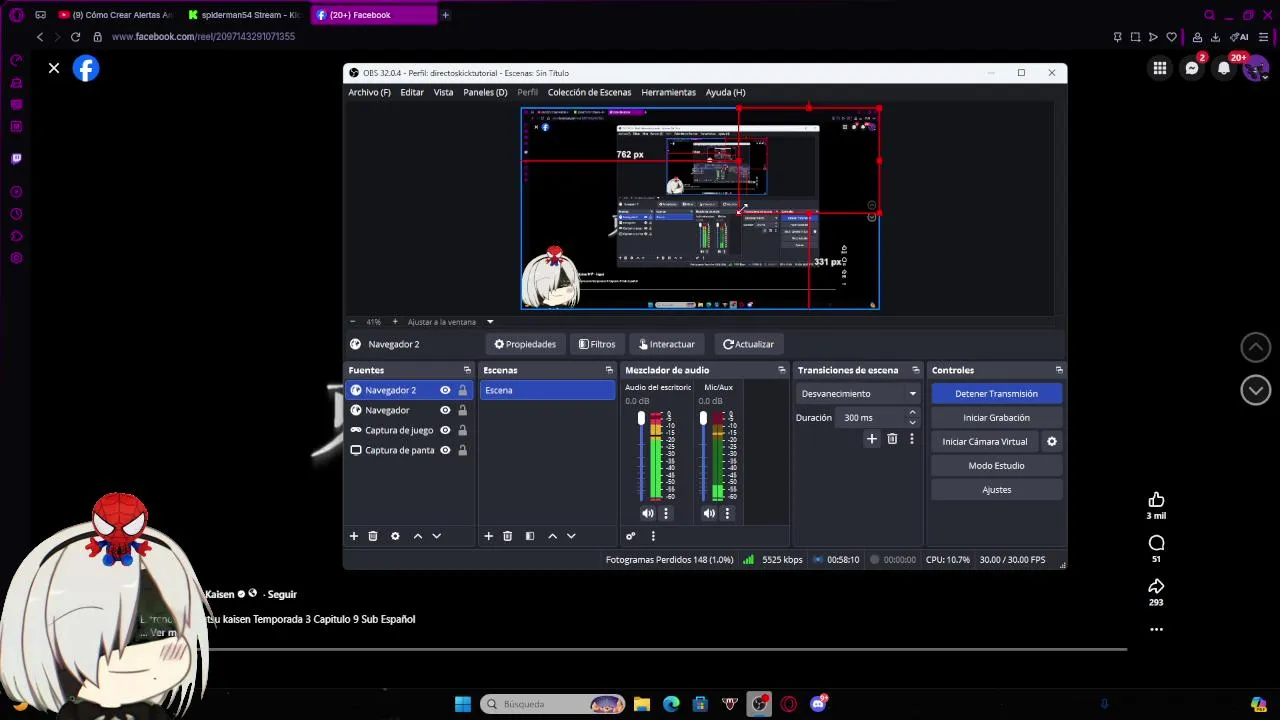
Task: Move scene down in Escenas panel
Action: 571,536
